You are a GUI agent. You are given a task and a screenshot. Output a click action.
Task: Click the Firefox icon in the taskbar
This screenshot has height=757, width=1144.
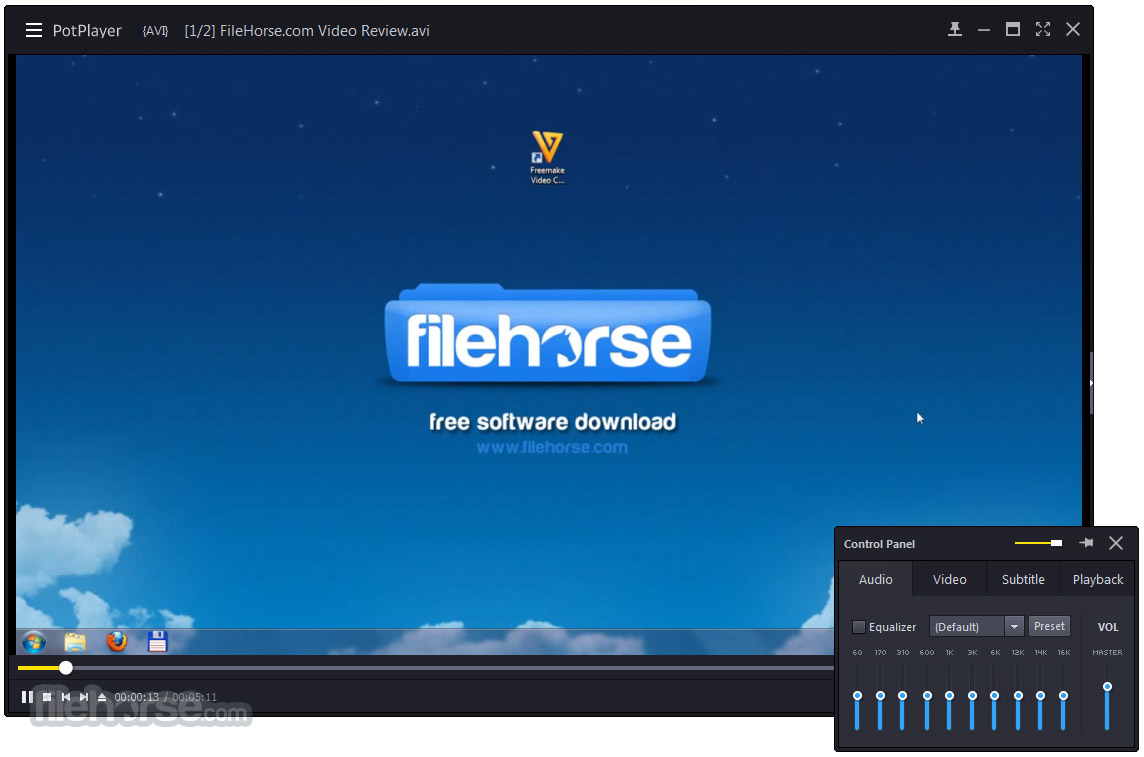(x=117, y=641)
